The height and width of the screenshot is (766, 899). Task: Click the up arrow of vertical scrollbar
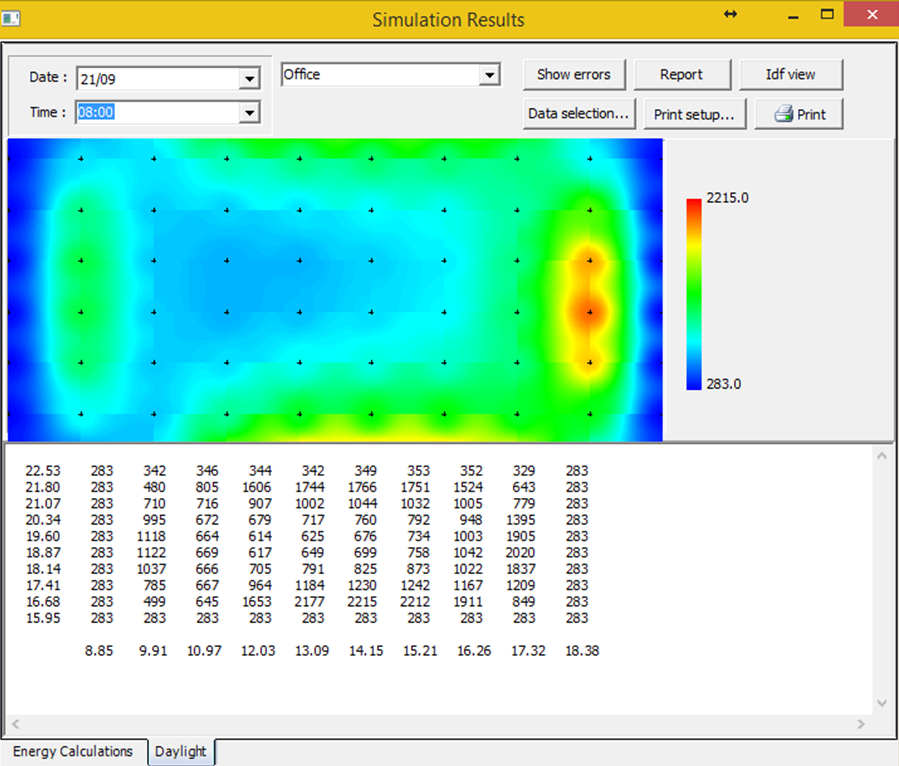point(881,455)
